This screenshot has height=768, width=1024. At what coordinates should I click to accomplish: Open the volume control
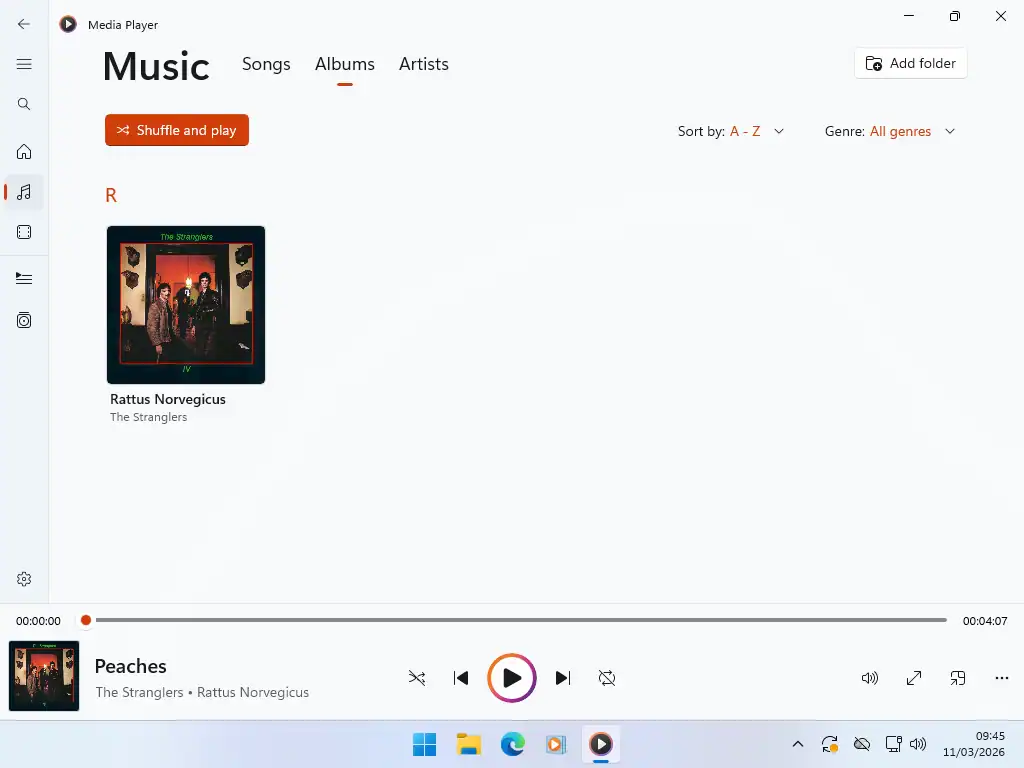pos(869,678)
